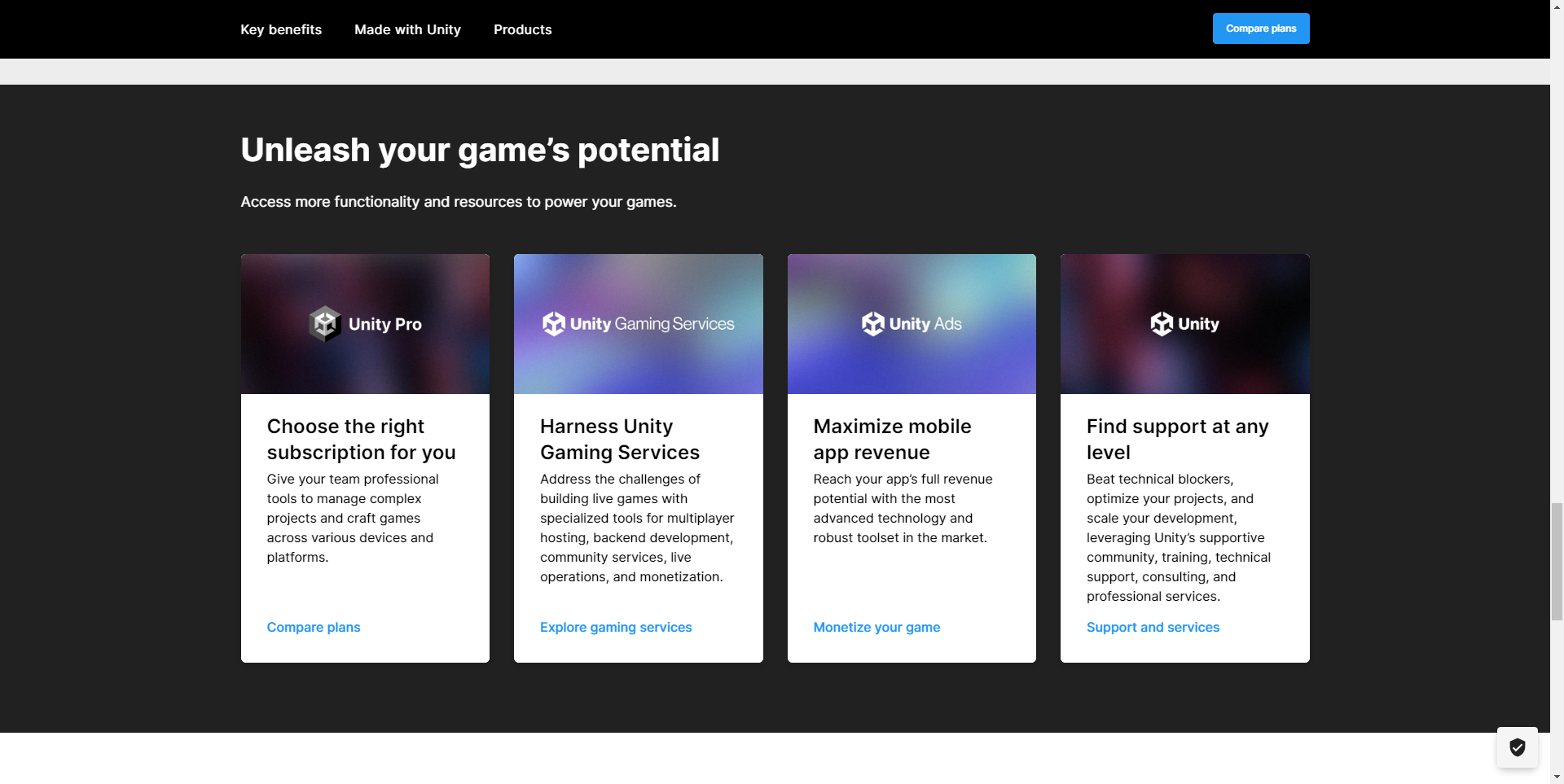Click Unity Pro description about professional tools
Screen dimensions: 1564x784
(353, 518)
